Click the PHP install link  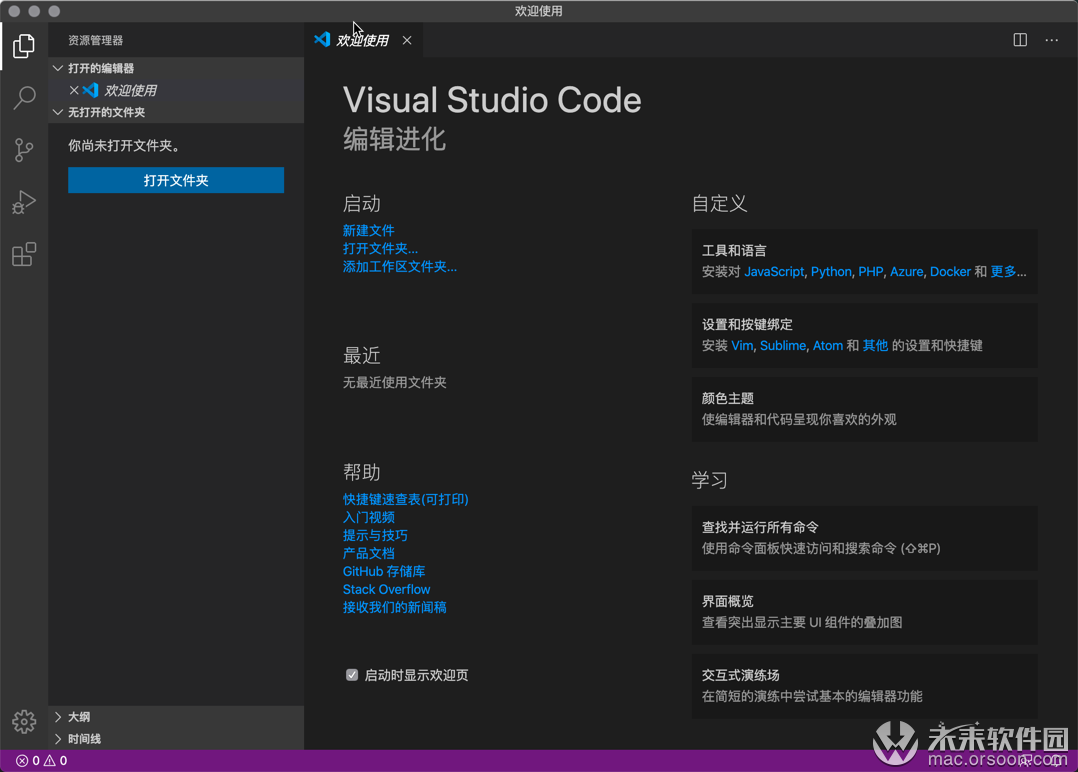(870, 272)
